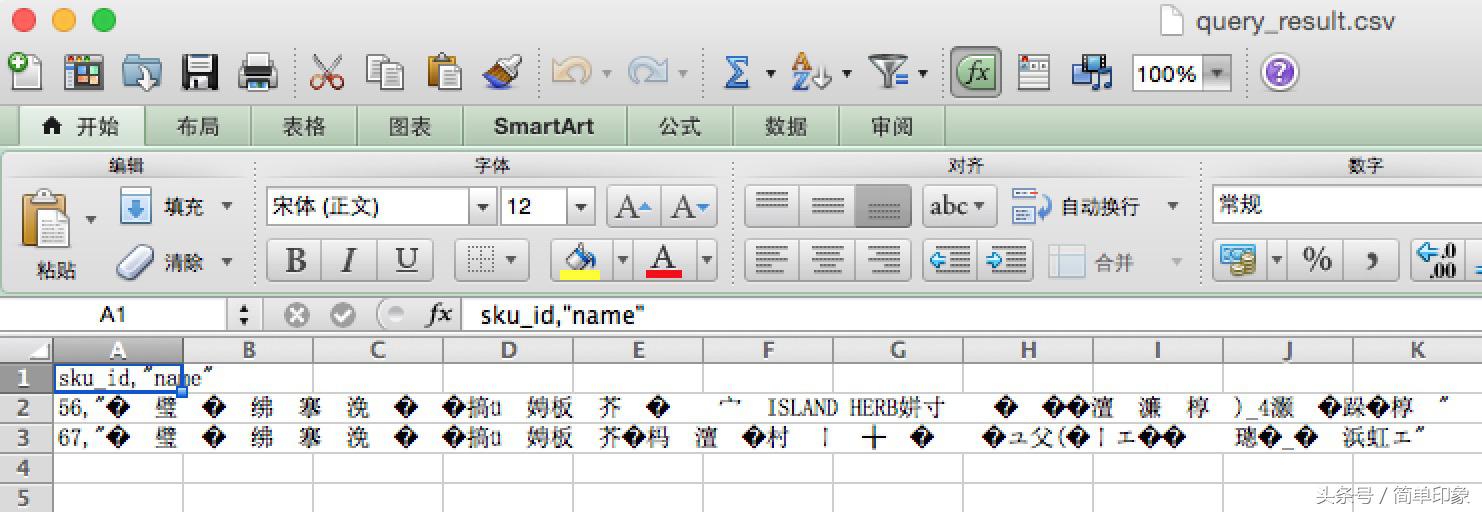Click the 合并 merge cells button
The height and width of the screenshot is (512, 1482).
pyautogui.click(x=1092, y=262)
